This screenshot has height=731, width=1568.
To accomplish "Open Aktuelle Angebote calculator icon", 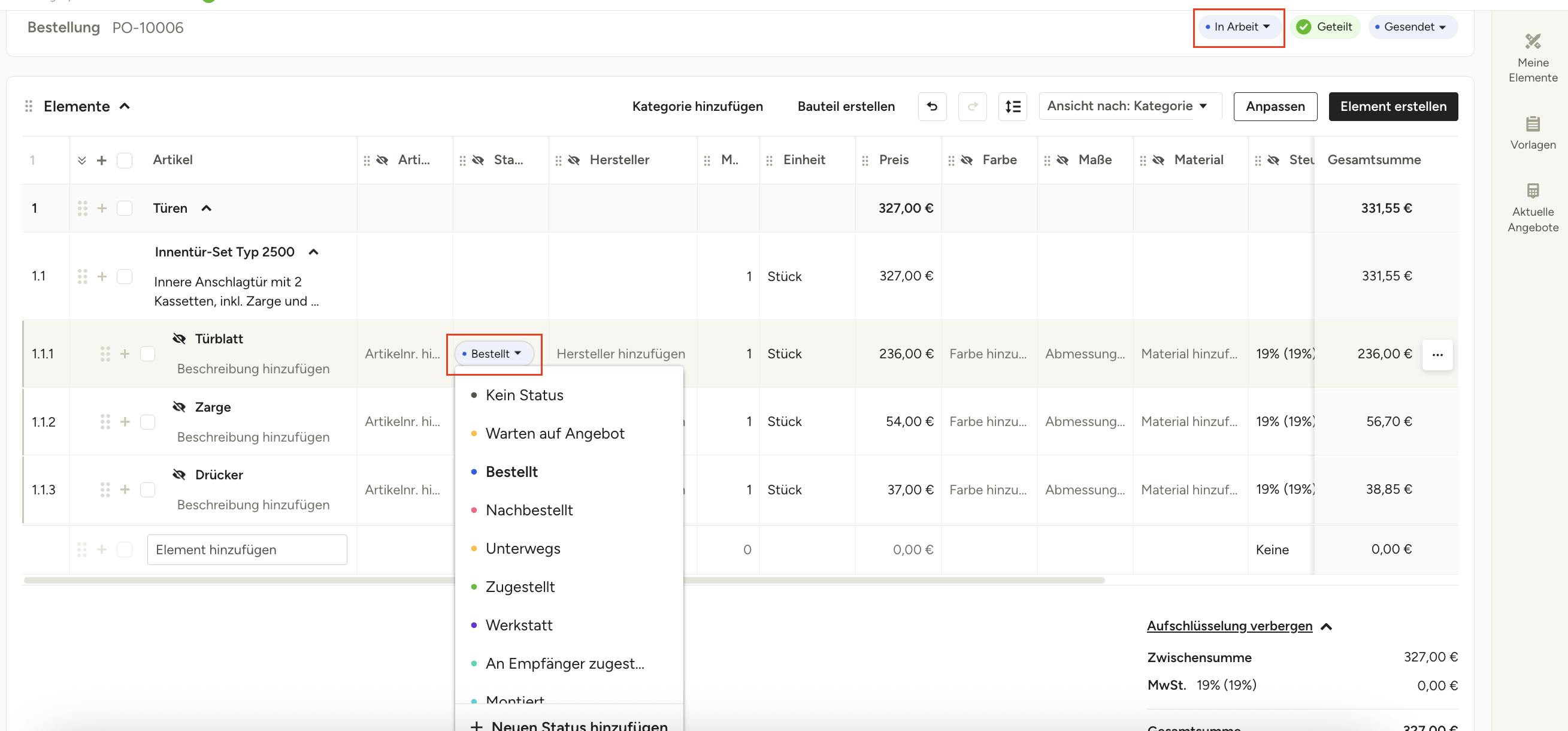I will (x=1532, y=191).
